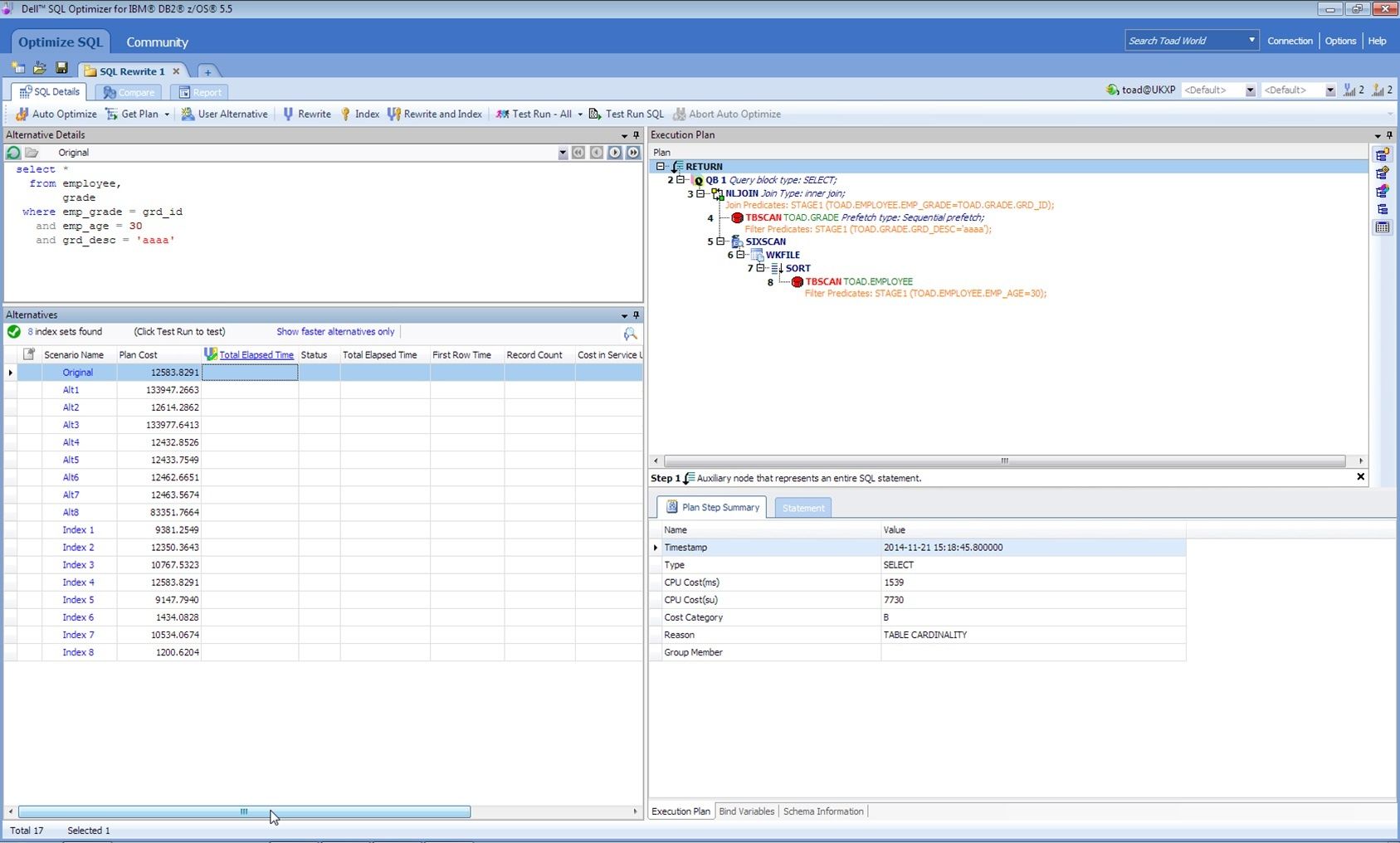The image size is (1400, 843).
Task: Open Help in the top bar
Action: (x=1377, y=41)
